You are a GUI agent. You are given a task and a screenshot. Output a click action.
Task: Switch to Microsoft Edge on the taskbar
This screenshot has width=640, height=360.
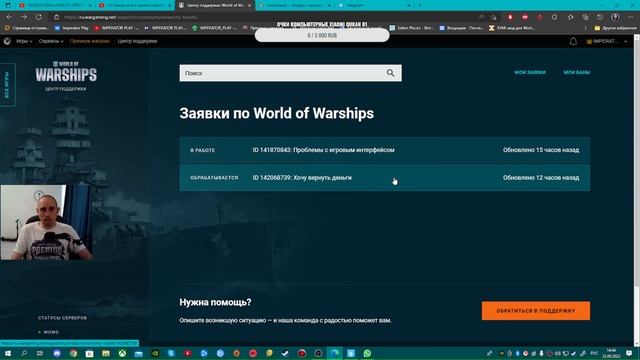[x=335, y=353]
